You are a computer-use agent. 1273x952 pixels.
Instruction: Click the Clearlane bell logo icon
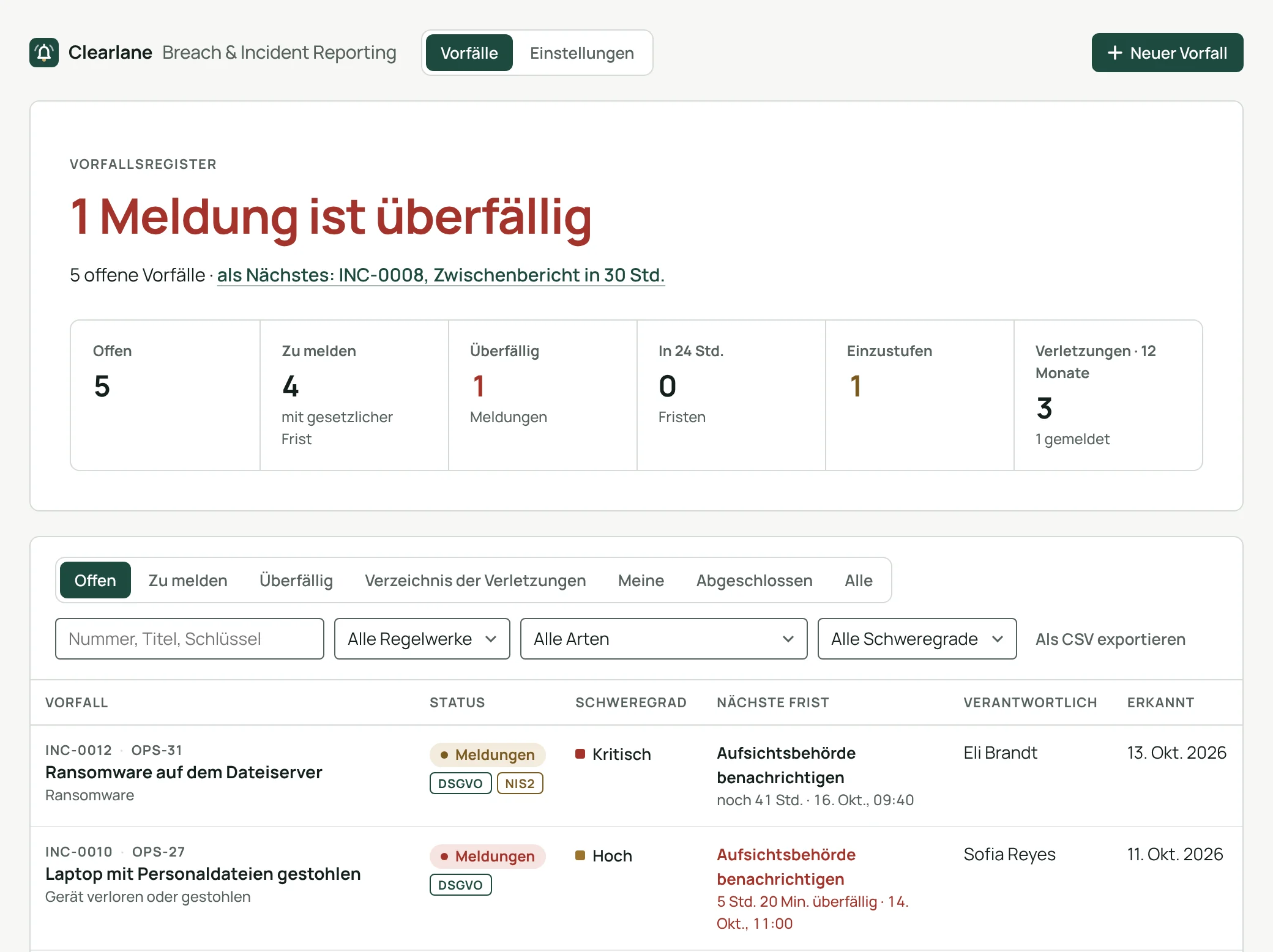(x=44, y=53)
